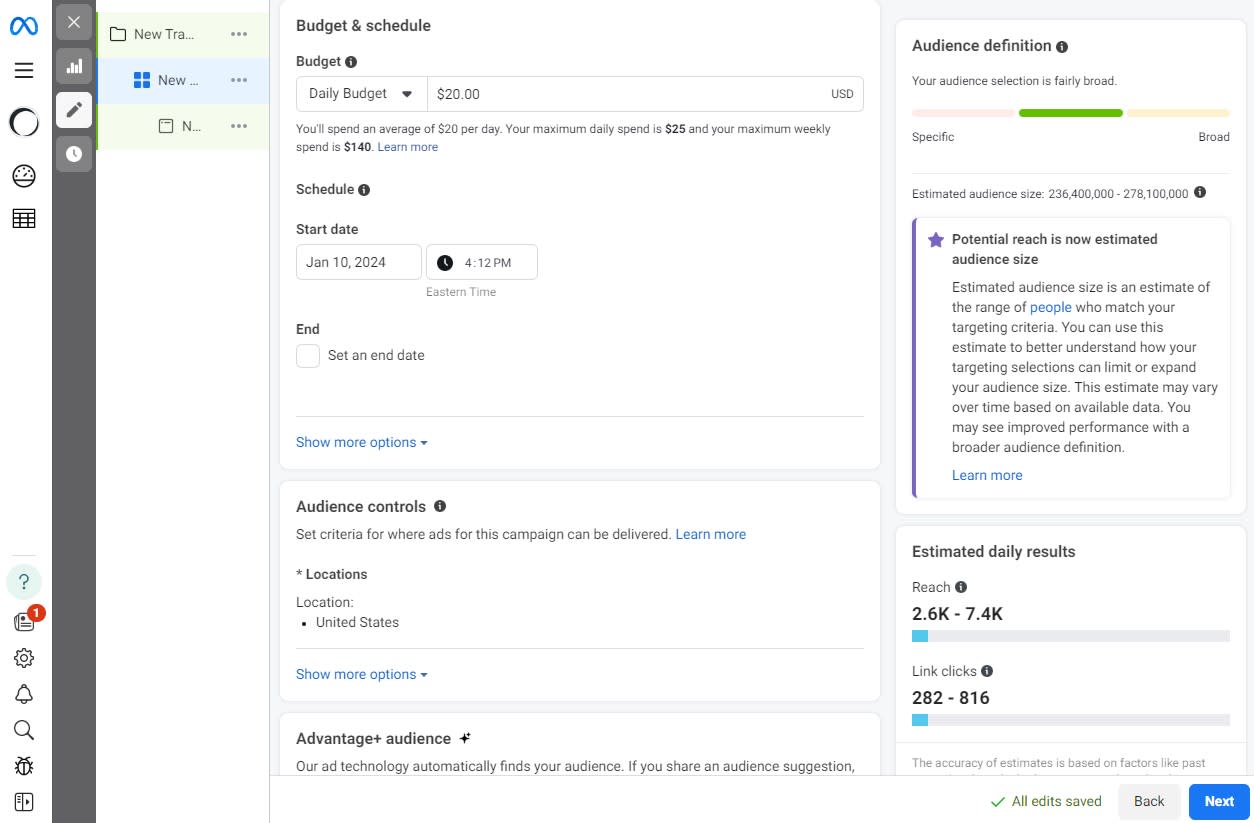Check the Set an end date box
Image resolution: width=1254 pixels, height=823 pixels.
pos(308,356)
